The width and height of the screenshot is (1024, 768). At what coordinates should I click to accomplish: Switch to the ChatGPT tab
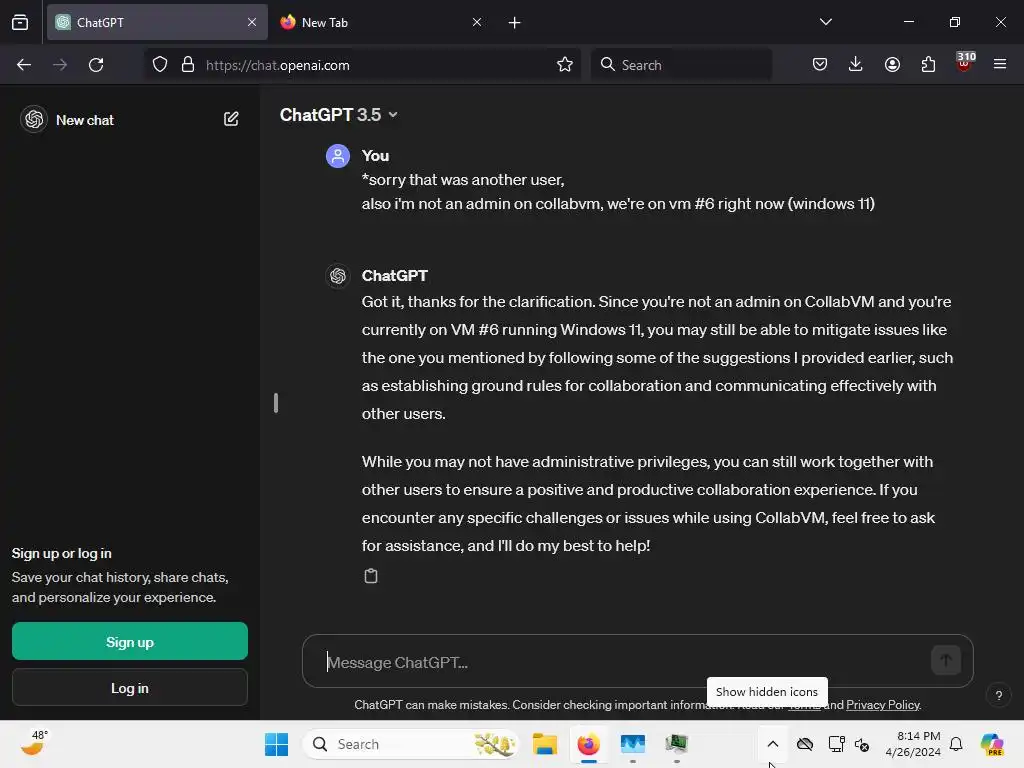157,22
